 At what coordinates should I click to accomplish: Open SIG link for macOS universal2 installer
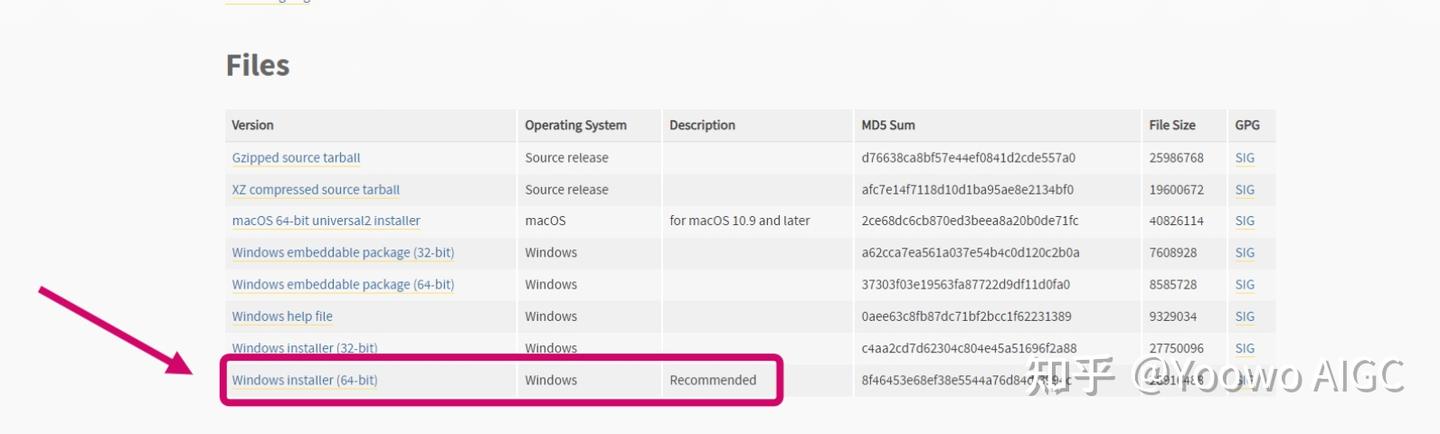click(1244, 221)
